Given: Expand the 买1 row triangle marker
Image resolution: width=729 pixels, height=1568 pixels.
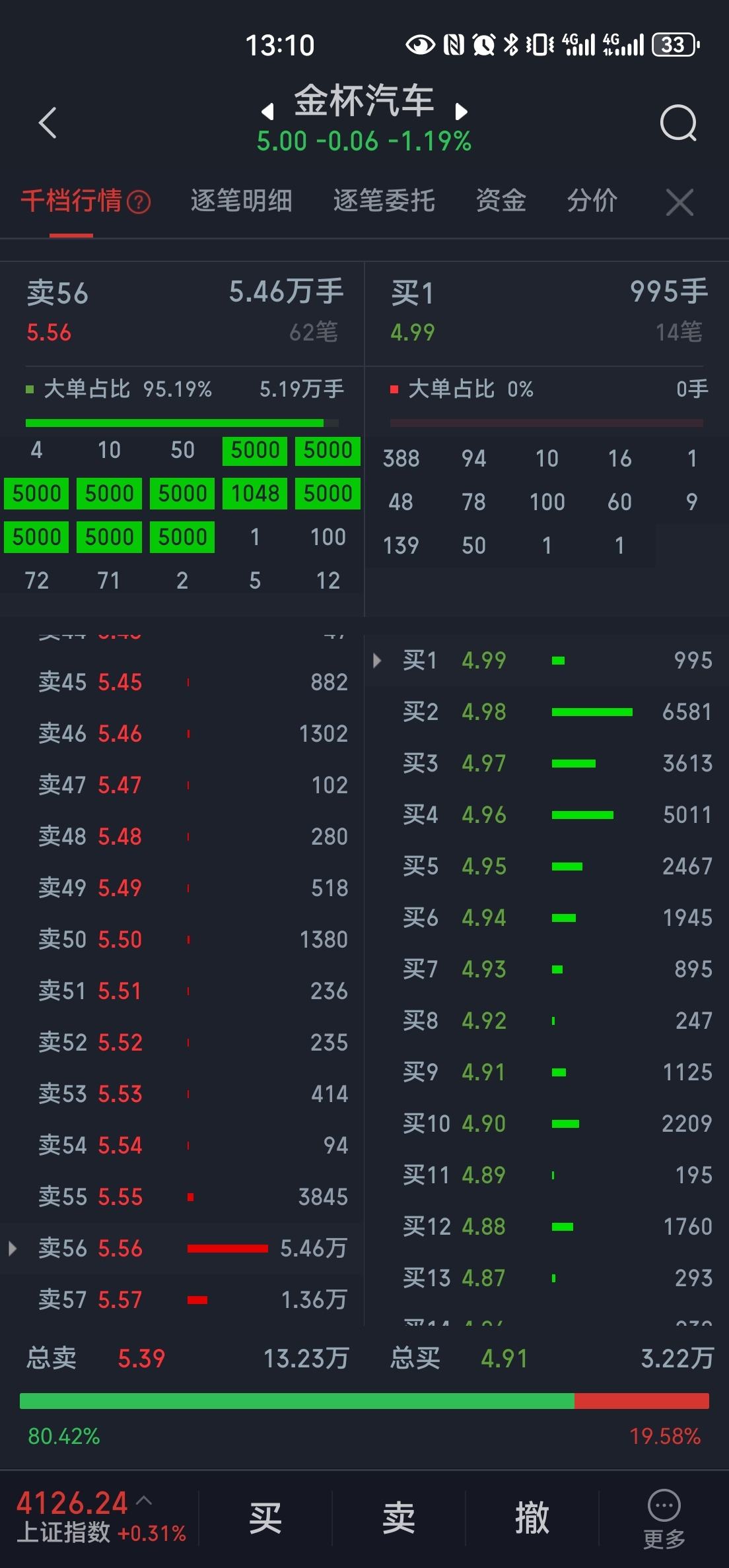Looking at the screenshot, I should tap(376, 661).
